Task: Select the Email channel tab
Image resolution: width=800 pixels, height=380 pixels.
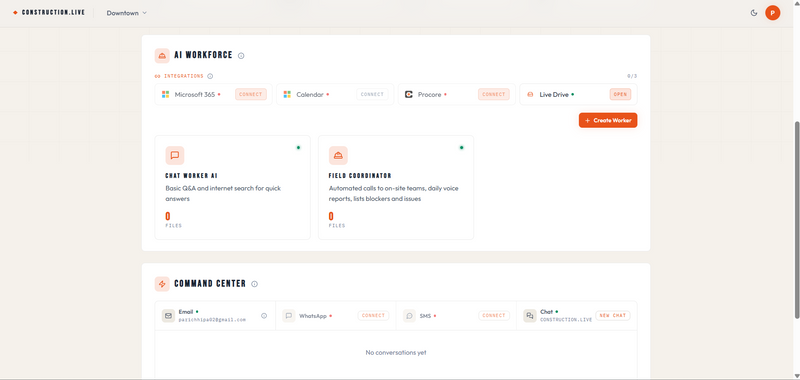Action: coord(215,316)
